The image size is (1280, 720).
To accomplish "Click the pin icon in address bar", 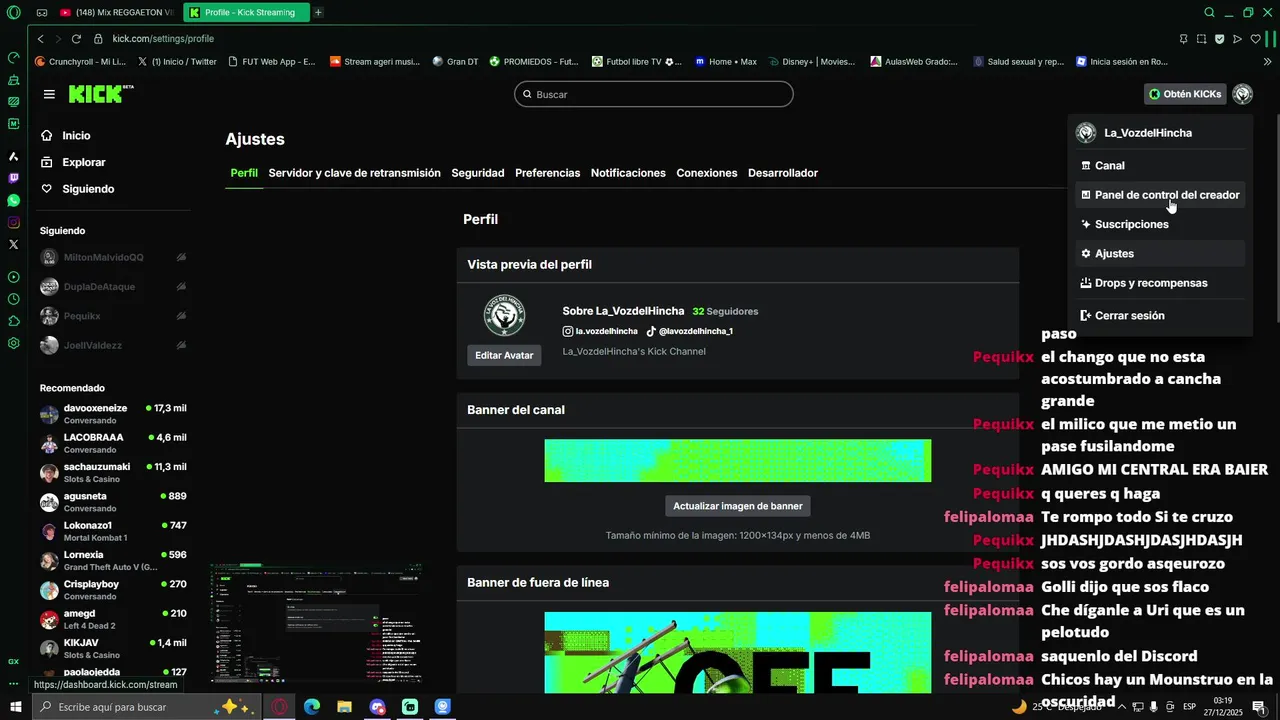I will point(1183,39).
